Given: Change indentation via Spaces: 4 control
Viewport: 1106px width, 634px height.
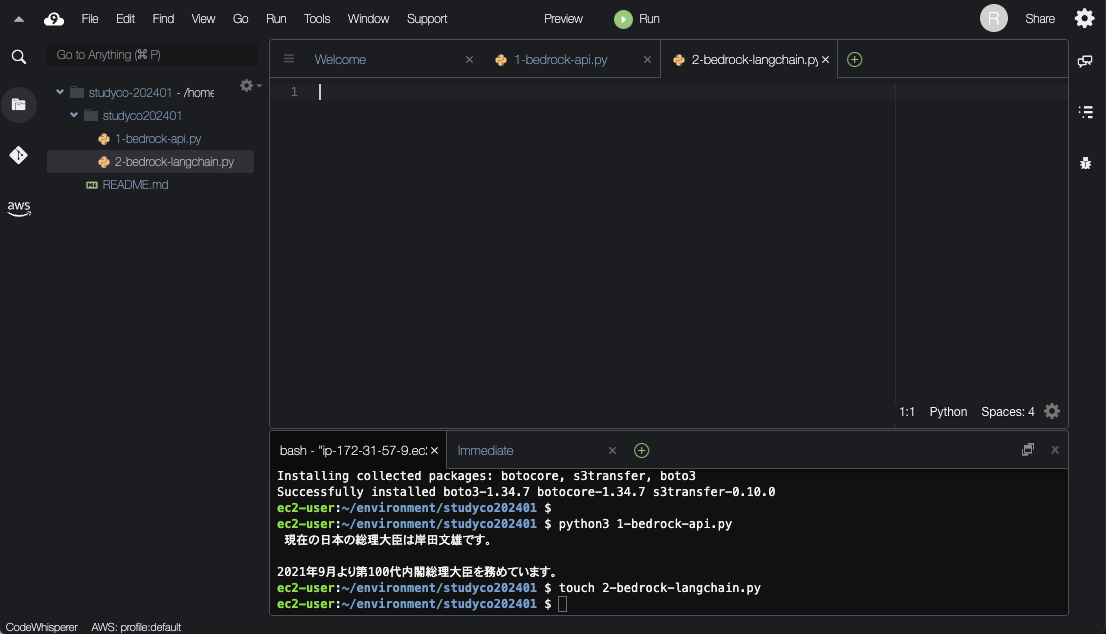Looking at the screenshot, I should (x=1006, y=411).
